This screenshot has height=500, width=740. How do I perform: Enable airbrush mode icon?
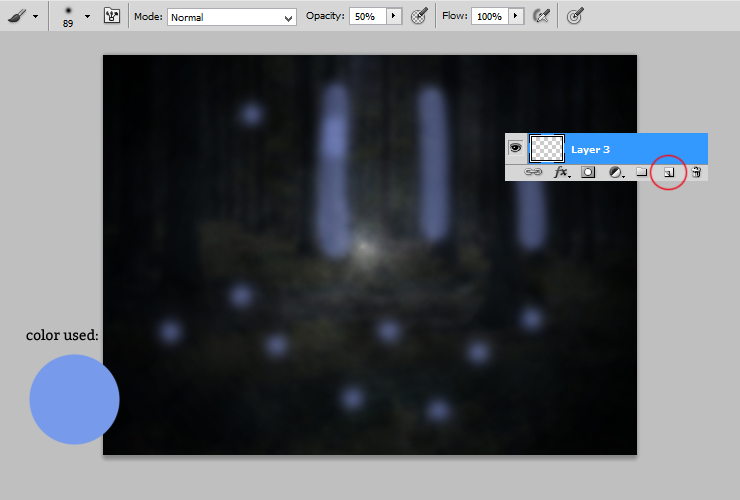click(541, 16)
